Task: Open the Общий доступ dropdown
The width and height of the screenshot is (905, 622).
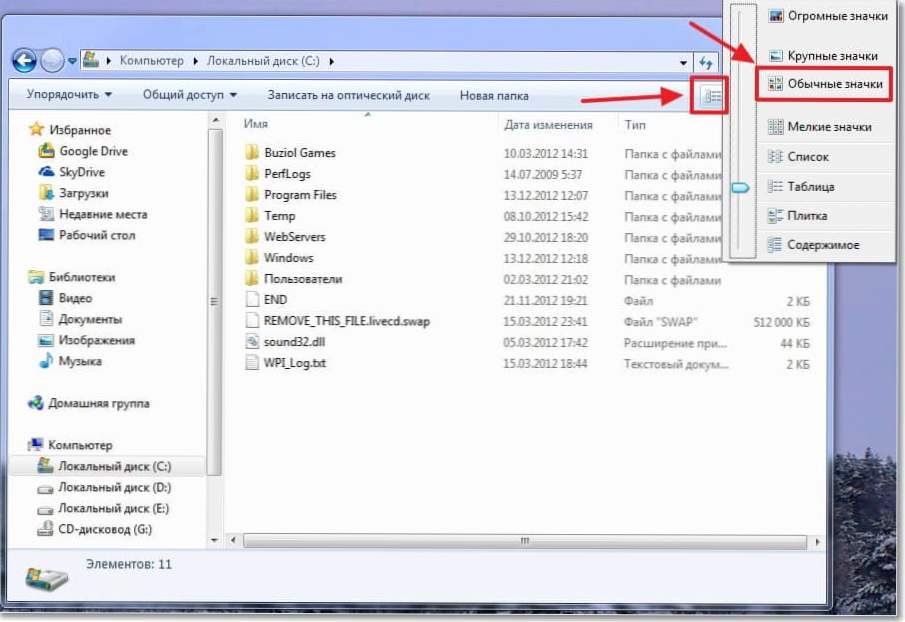Action: pos(190,95)
